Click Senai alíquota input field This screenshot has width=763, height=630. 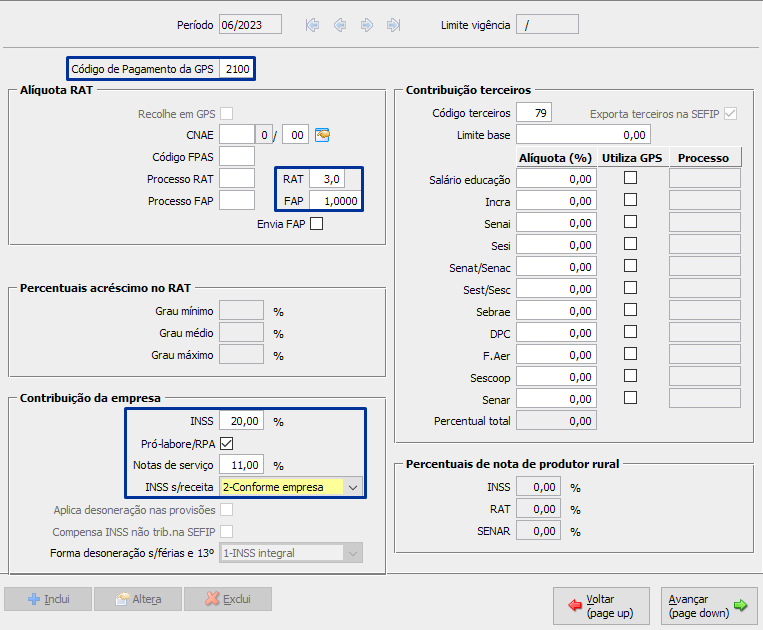pyautogui.click(x=556, y=223)
